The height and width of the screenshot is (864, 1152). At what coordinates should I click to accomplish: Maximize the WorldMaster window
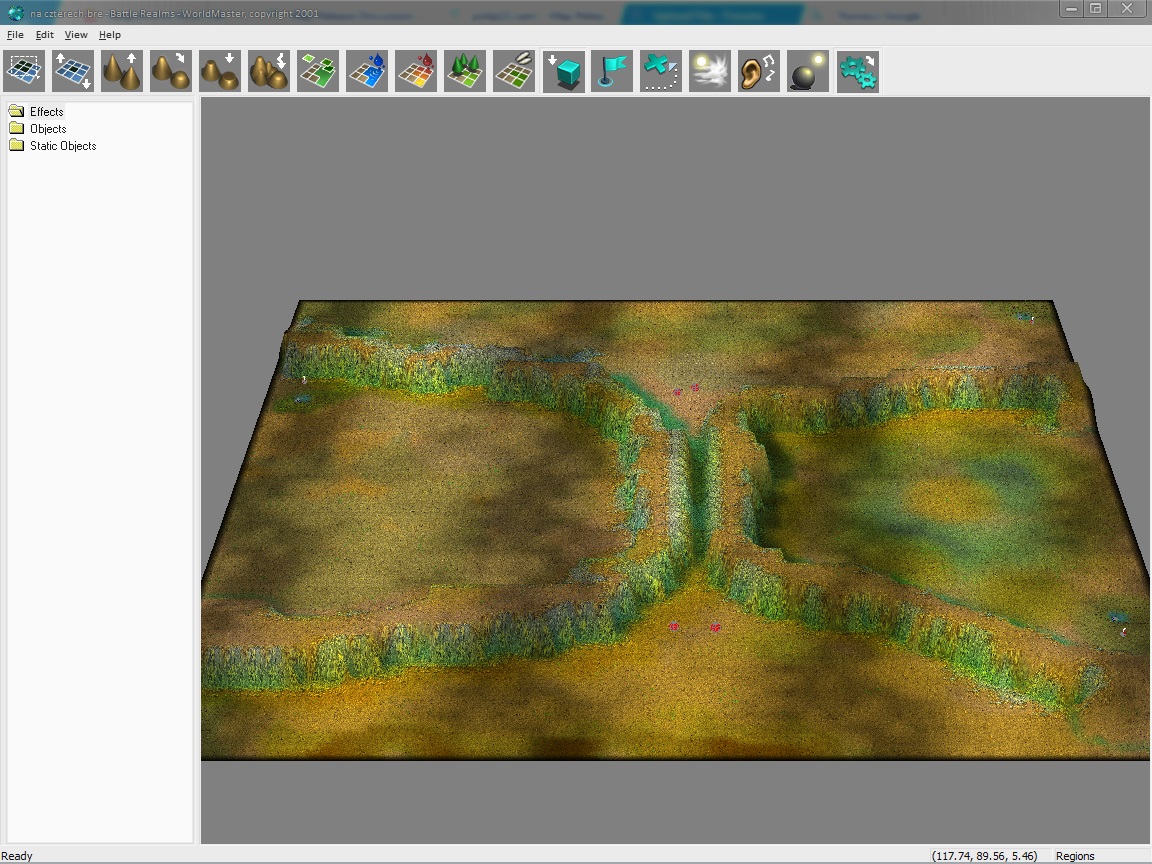click(1095, 9)
